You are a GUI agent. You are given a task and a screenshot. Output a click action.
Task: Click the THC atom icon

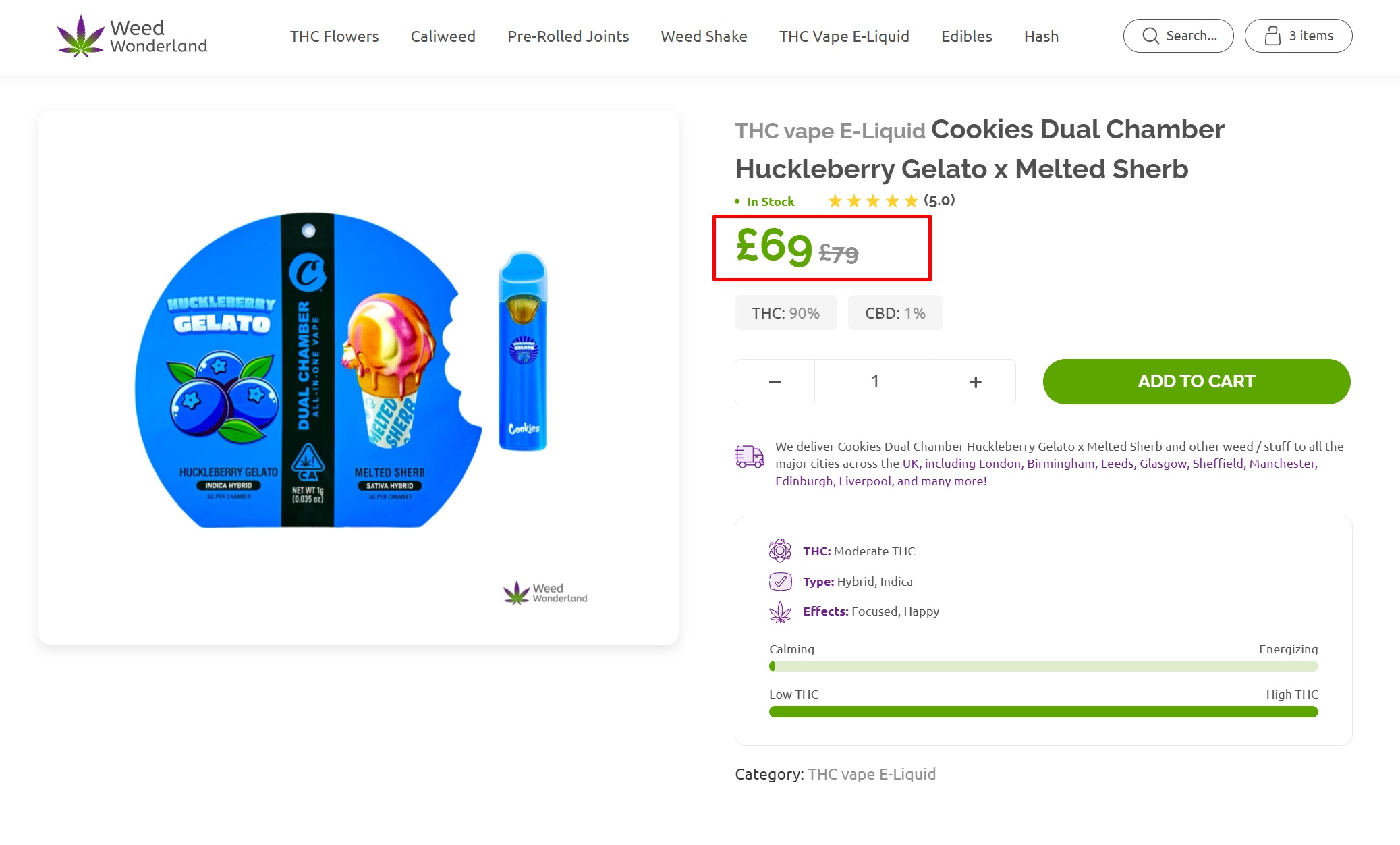pyautogui.click(x=780, y=551)
